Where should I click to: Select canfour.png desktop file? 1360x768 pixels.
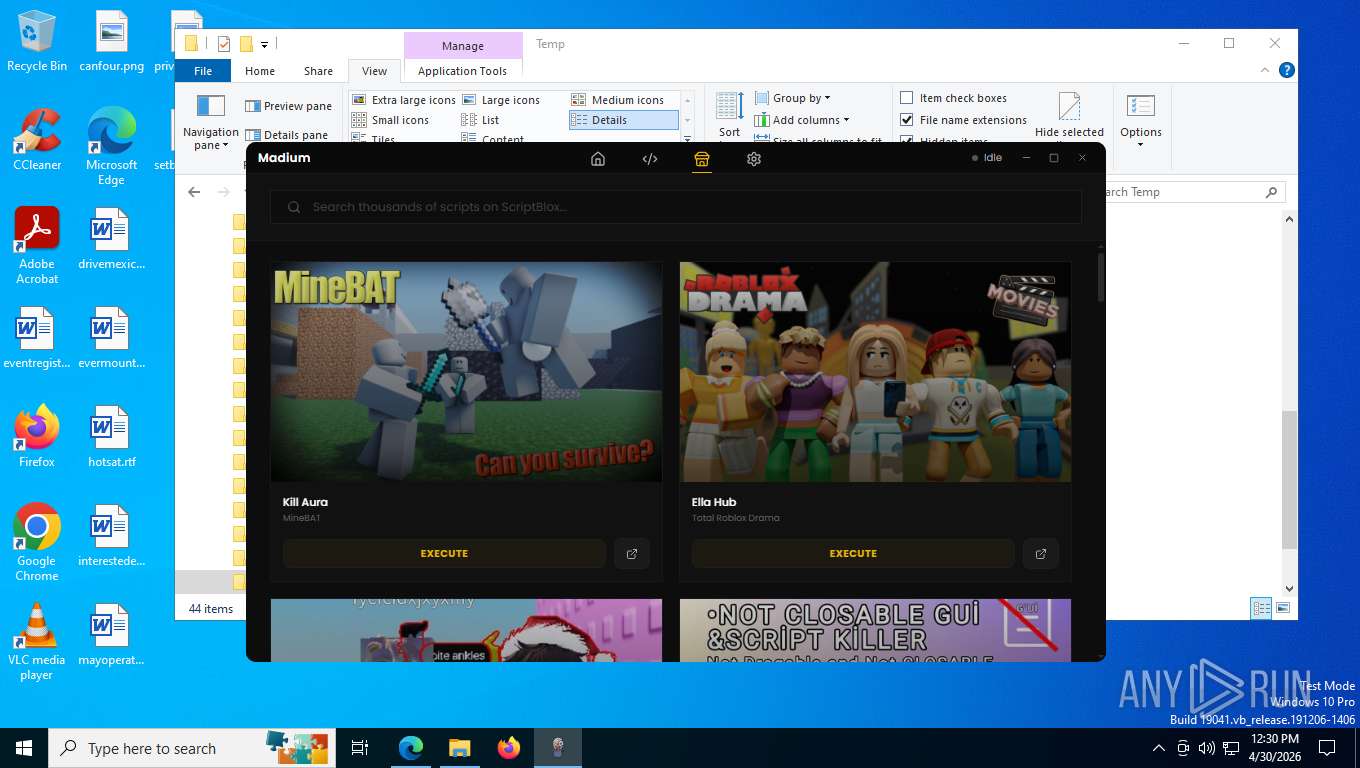click(x=111, y=42)
